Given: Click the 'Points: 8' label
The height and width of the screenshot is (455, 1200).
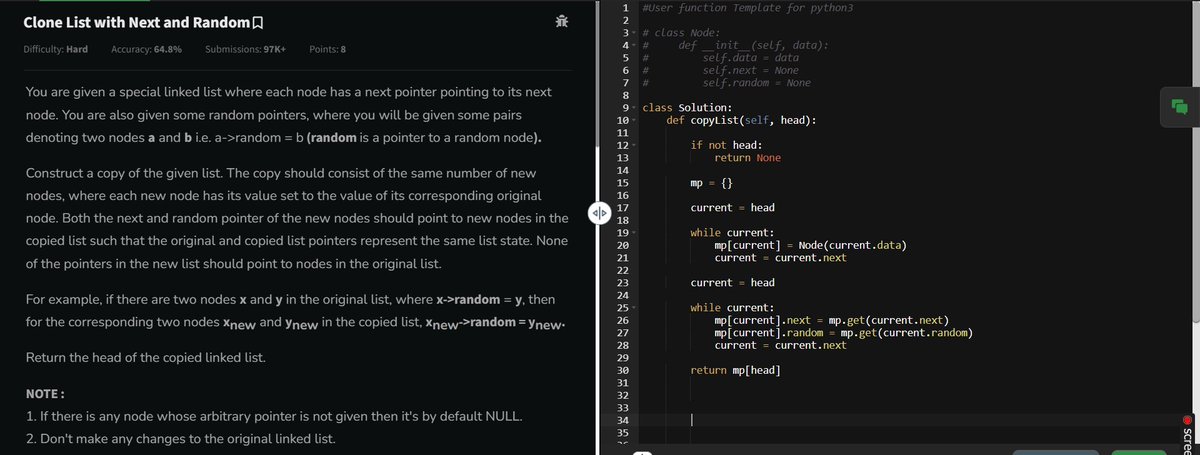Looking at the screenshot, I should (x=329, y=49).
